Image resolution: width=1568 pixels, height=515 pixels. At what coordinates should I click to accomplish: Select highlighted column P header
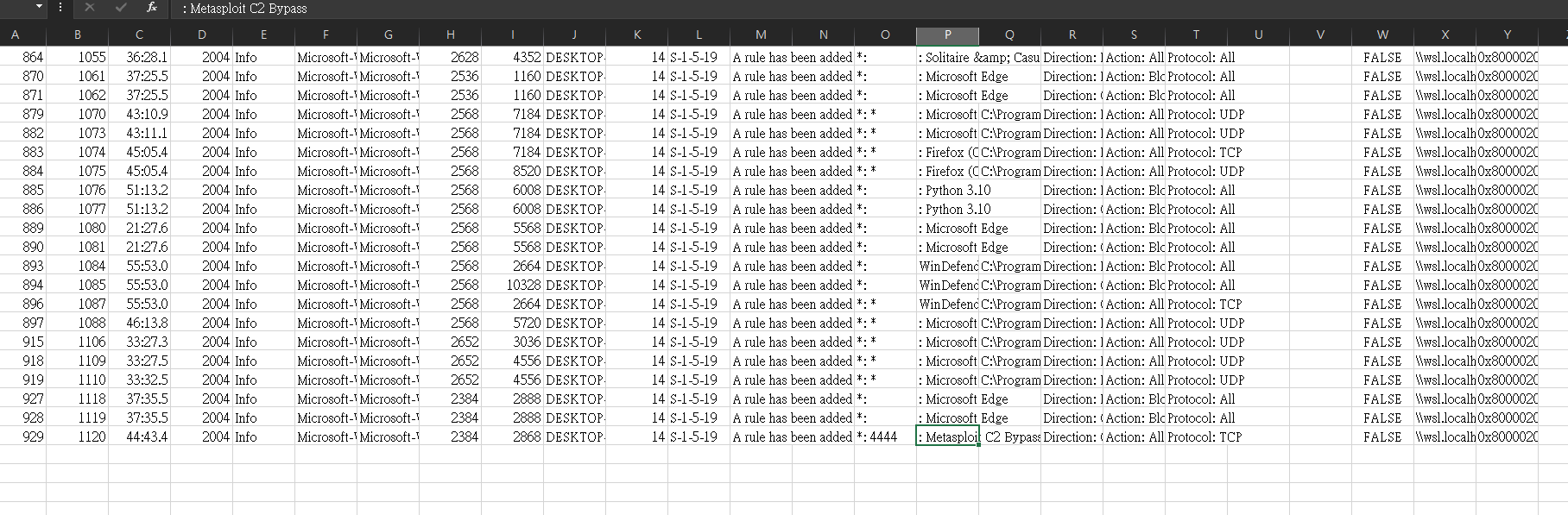pos(948,35)
